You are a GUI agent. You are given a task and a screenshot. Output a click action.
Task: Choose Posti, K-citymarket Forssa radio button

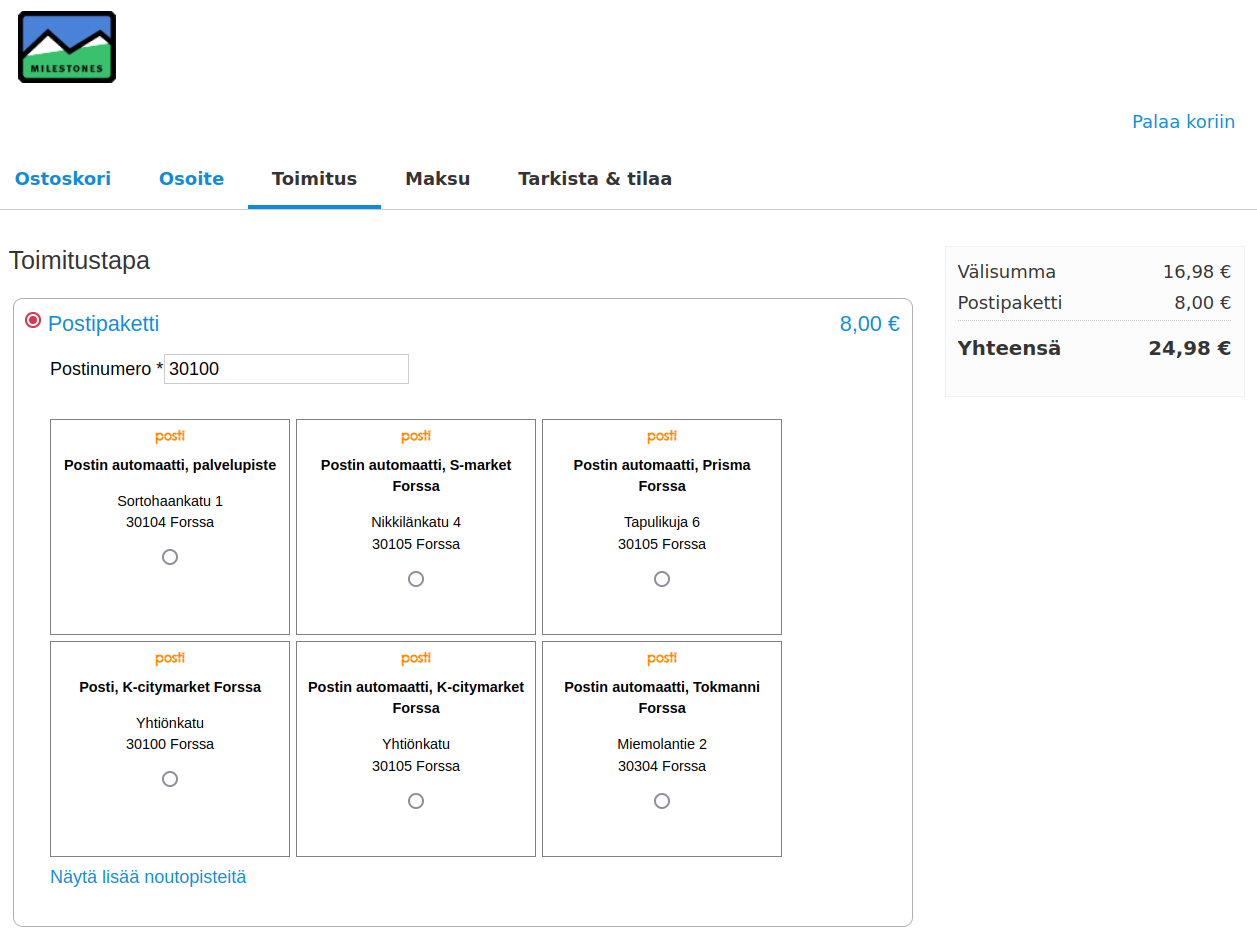click(170, 779)
